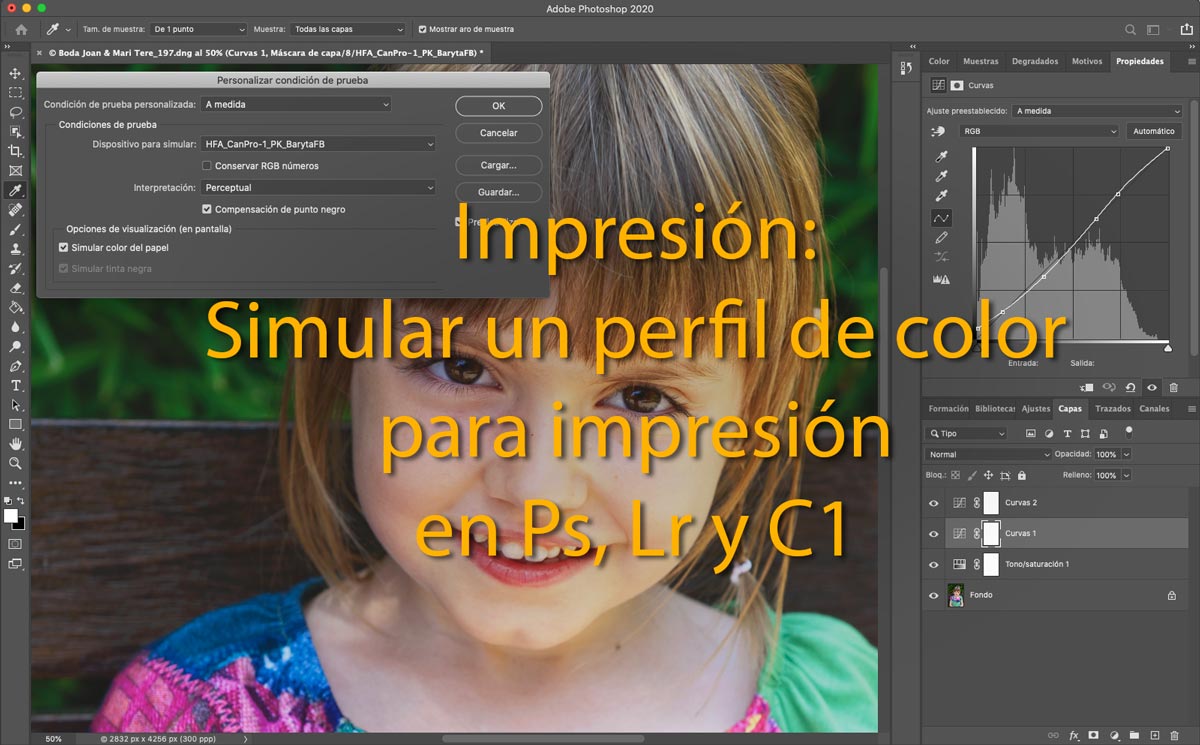Delete the adjustment layer from Properties panel
The image size is (1200, 745).
[1173, 387]
